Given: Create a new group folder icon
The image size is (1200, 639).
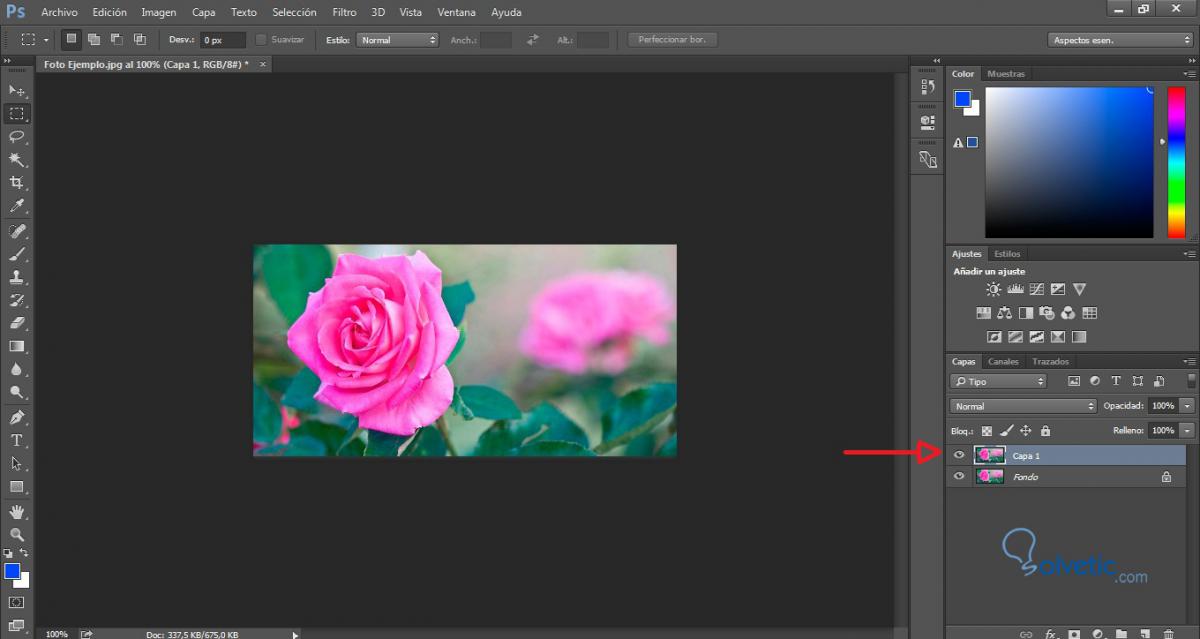Looking at the screenshot, I should click(1121, 633).
